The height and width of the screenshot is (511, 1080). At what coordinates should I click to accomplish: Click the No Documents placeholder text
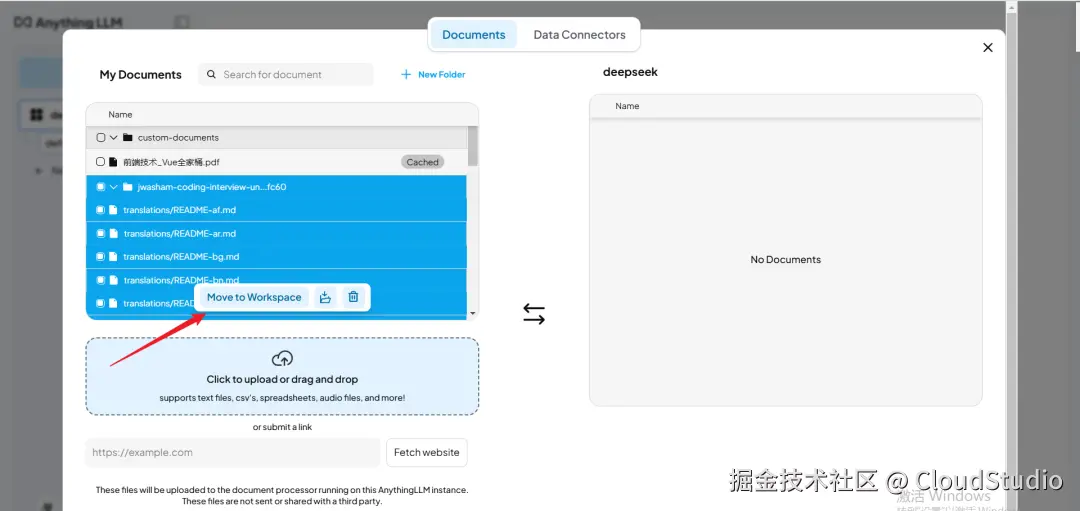click(786, 260)
